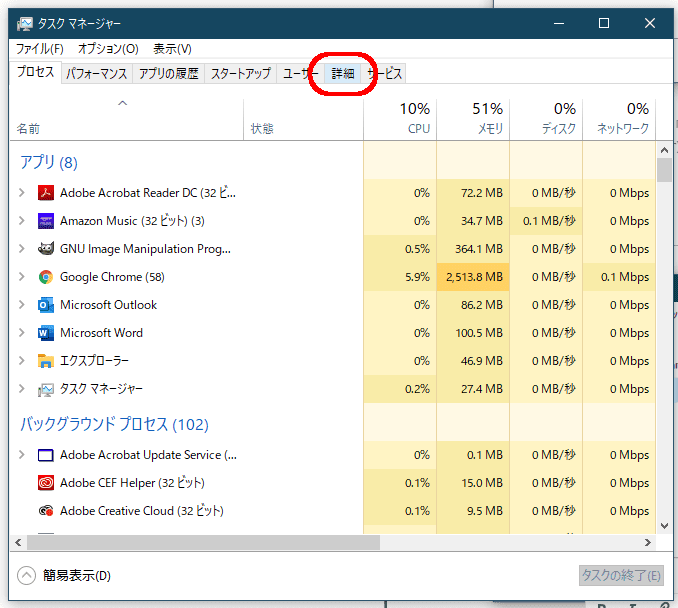This screenshot has height=608, width=678.
Task: Select the Adobe CEF Helper (32 ビット) name
Action: tap(132, 483)
